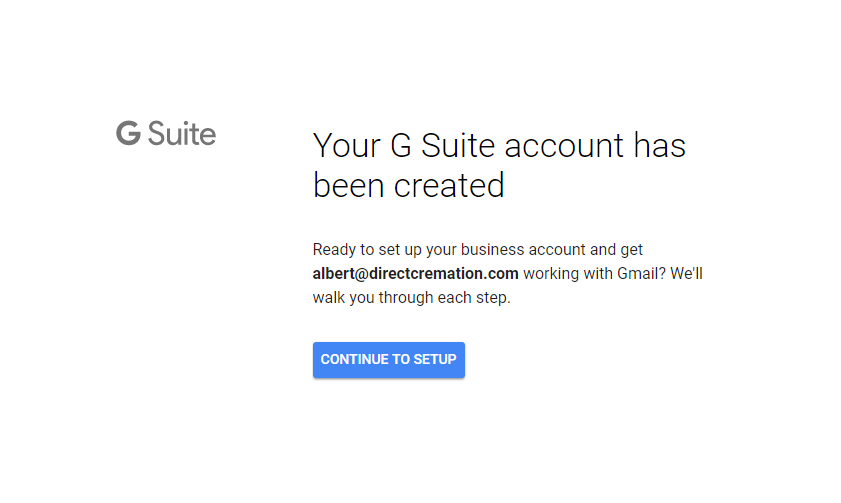The image size is (841, 503).
Task: Click 'working with' in the description text
Action: [x=564, y=274]
